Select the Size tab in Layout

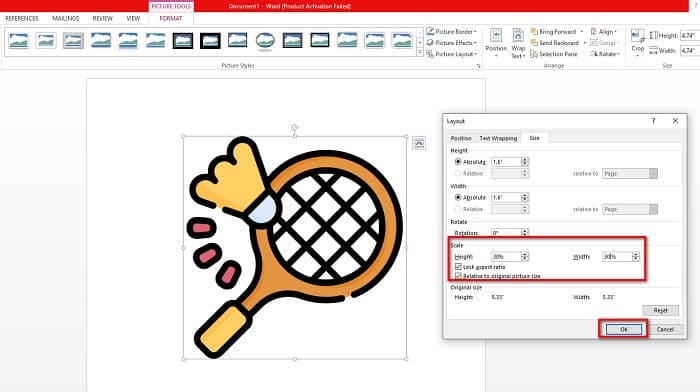pos(534,138)
